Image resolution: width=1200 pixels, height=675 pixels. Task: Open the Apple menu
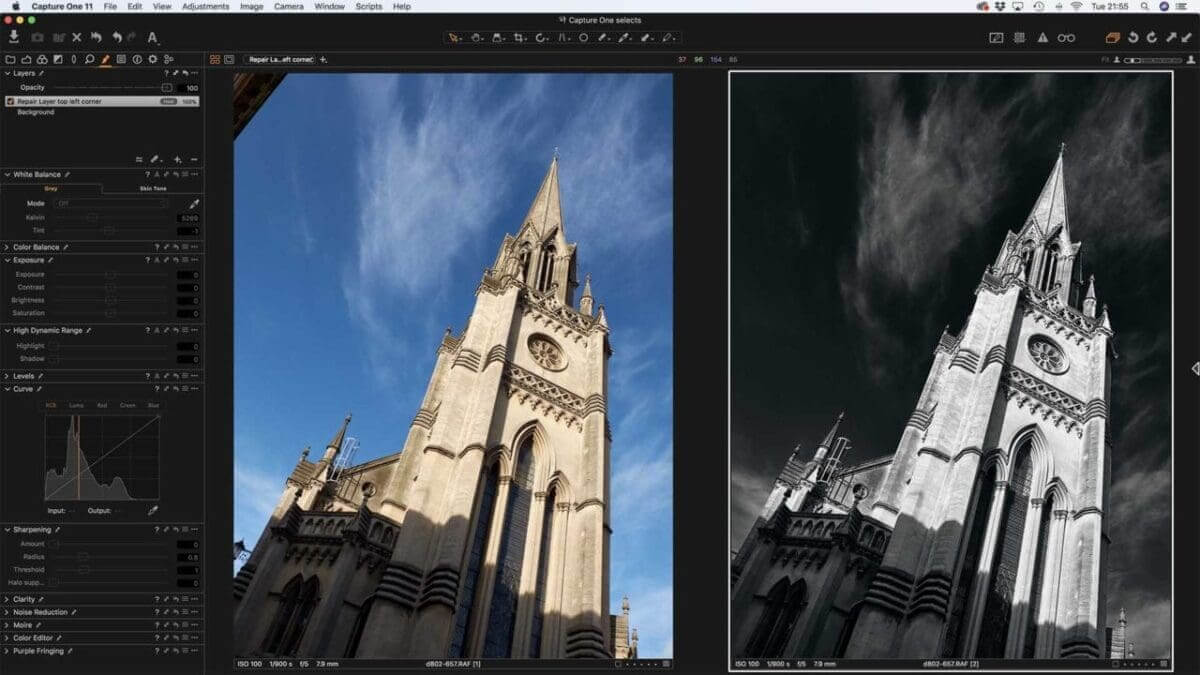[15, 6]
